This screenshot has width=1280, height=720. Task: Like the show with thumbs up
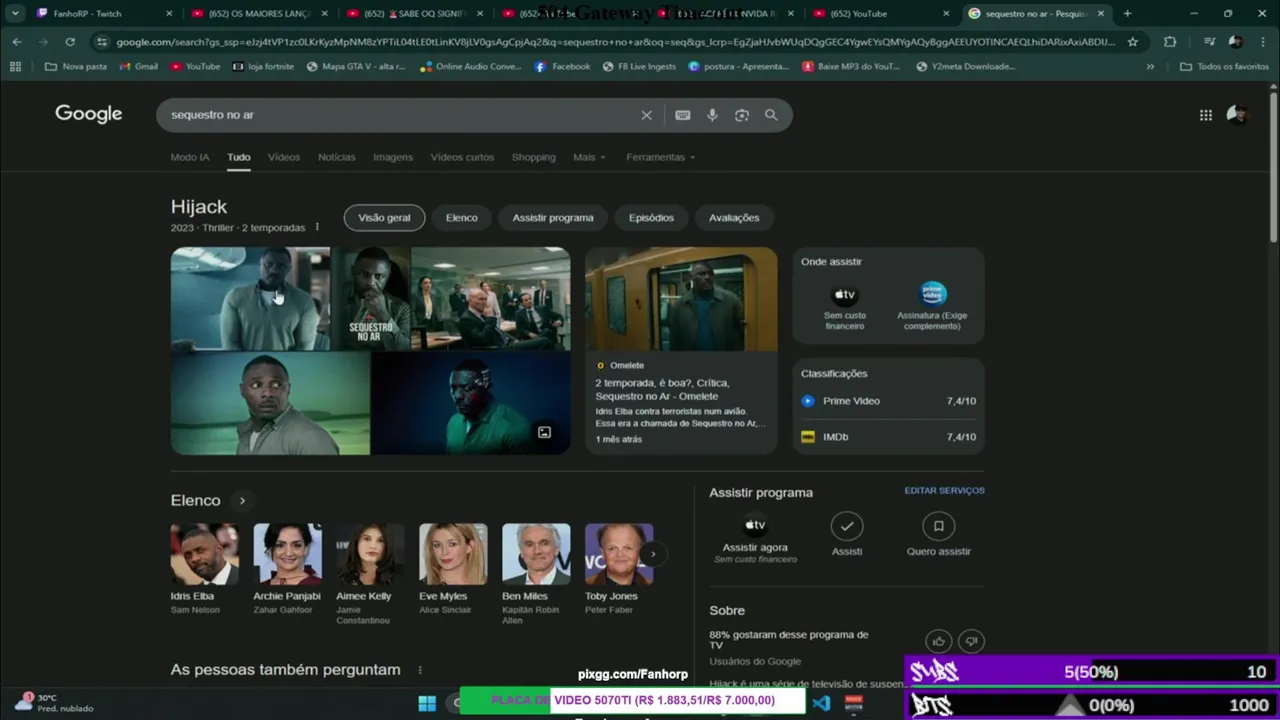point(938,641)
